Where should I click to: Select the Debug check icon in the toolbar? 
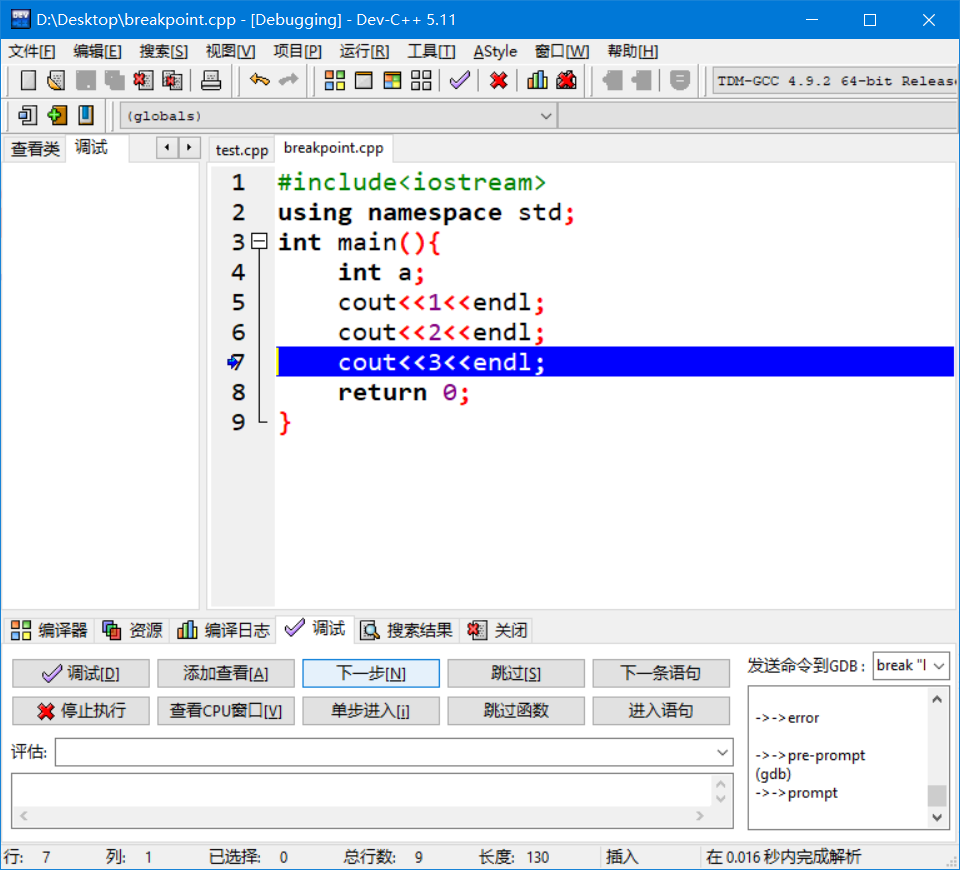pyautogui.click(x=459, y=82)
